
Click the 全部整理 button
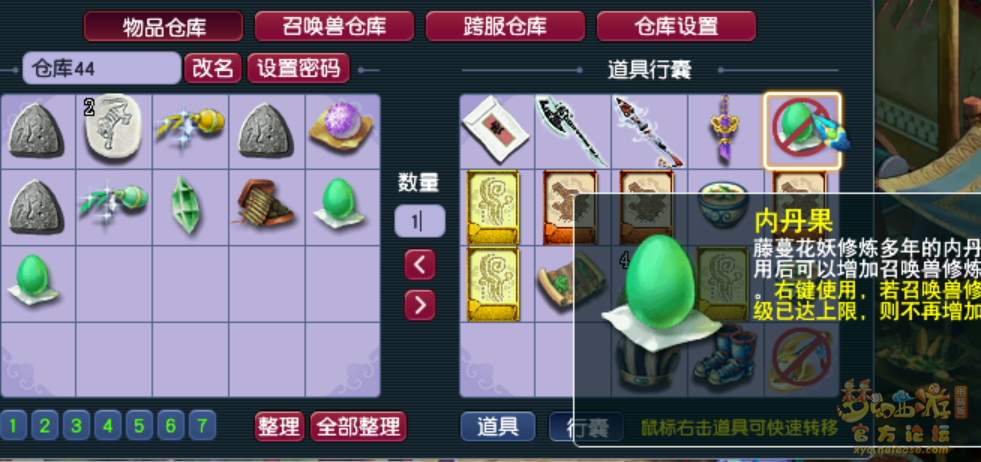pyautogui.click(x=358, y=427)
